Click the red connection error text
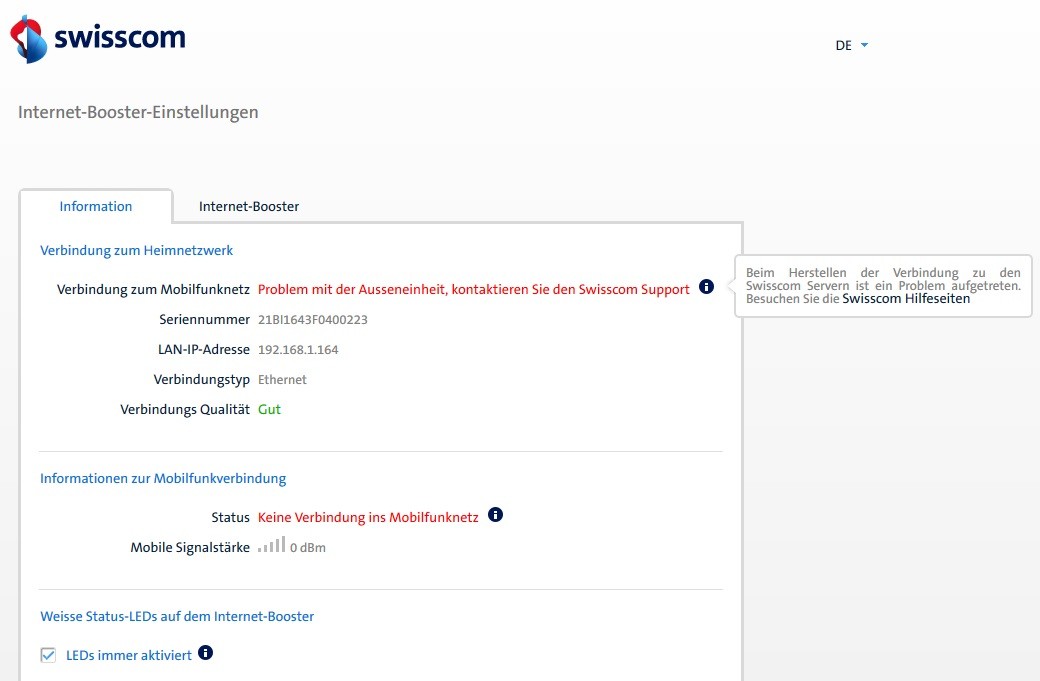Viewport: 1040px width, 681px height. pyautogui.click(x=473, y=288)
